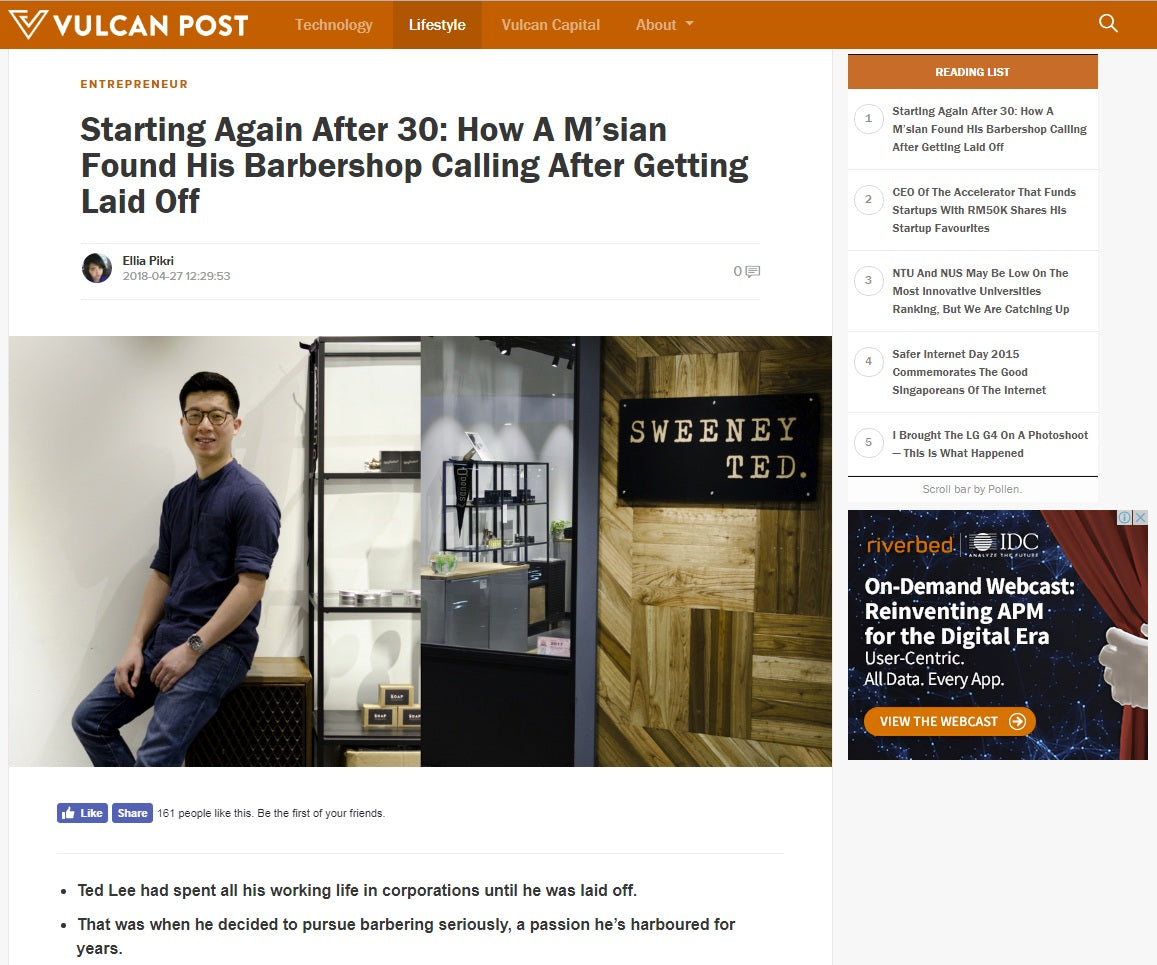1157x965 pixels.
Task: Click the numbered circle 5 in Reading List
Action: click(x=868, y=442)
